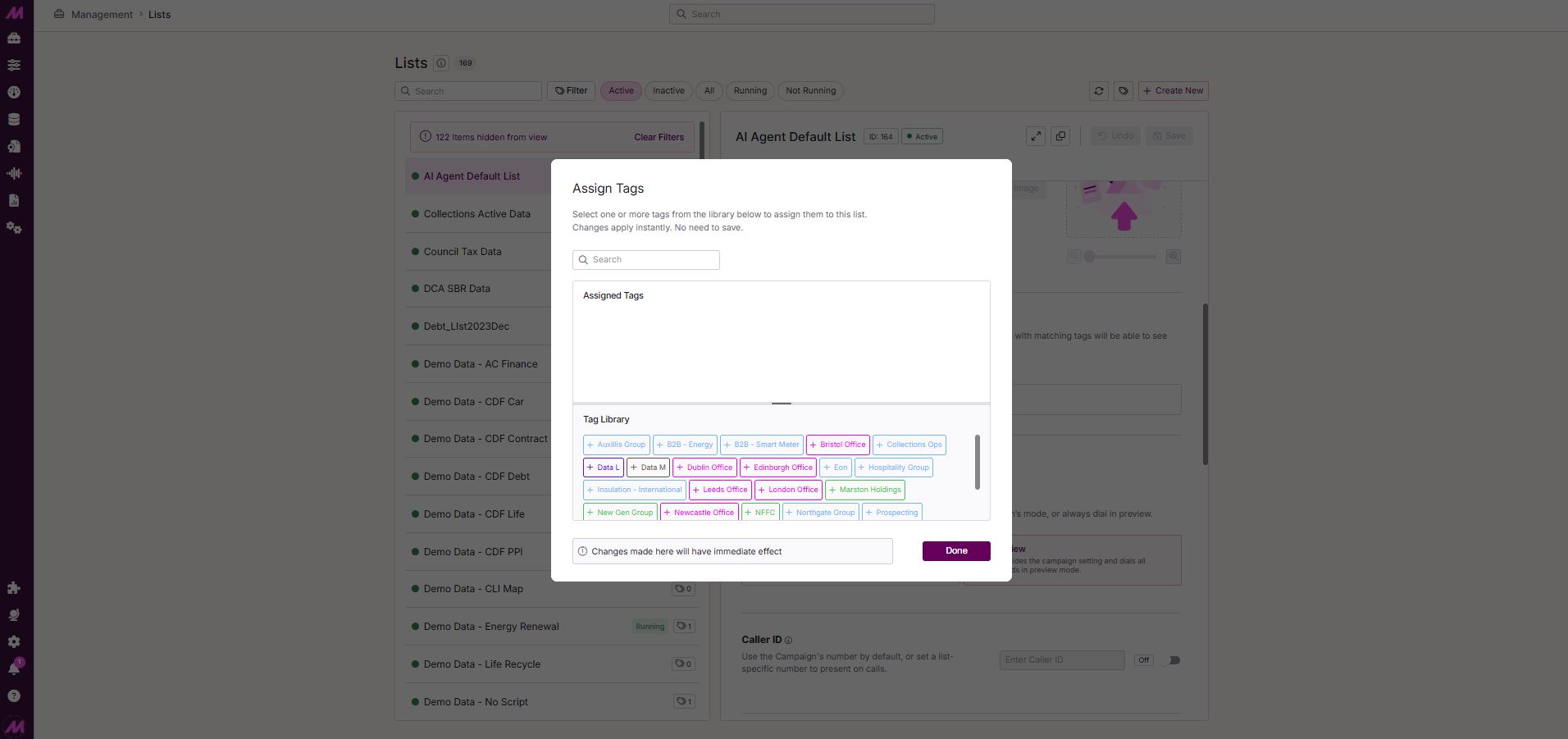Screen dimensions: 1568x739
Task: Click the Management breadcrumb
Action: pyautogui.click(x=102, y=15)
